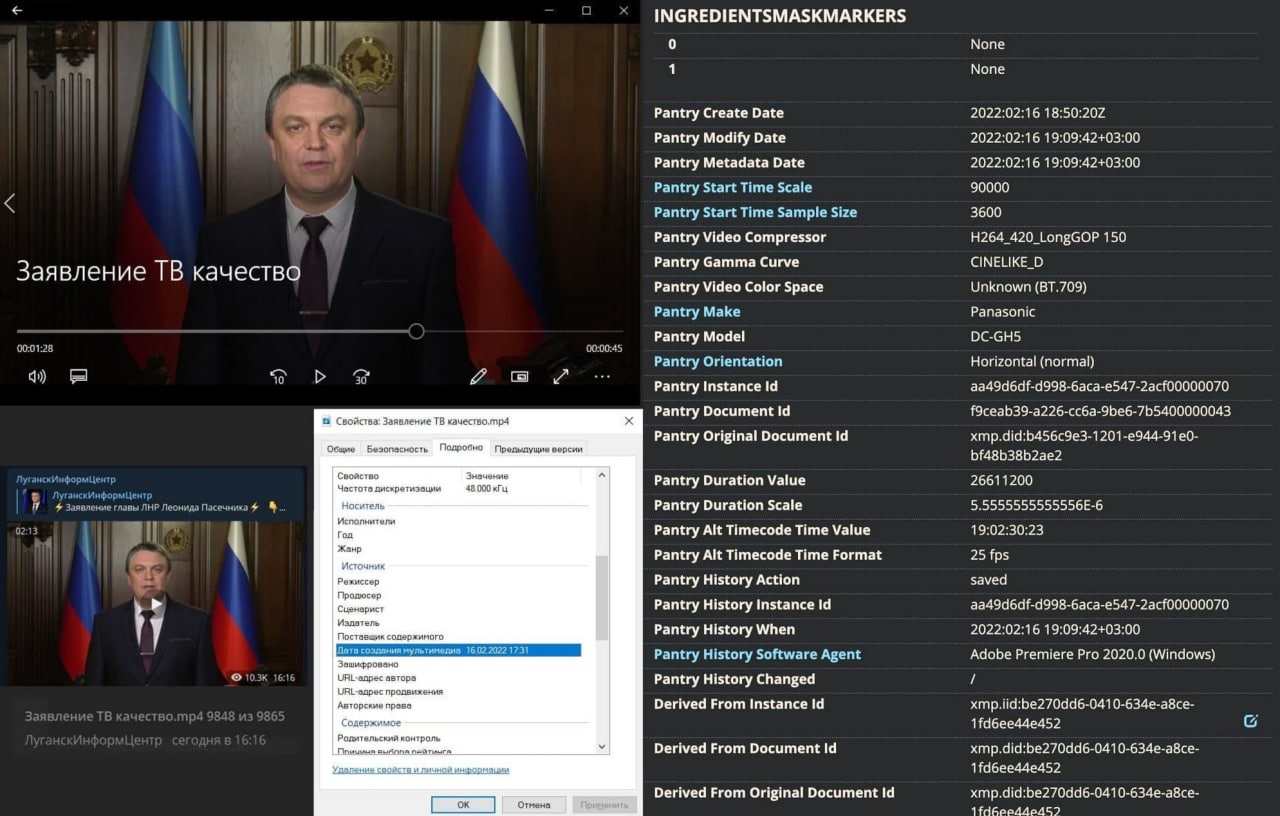1280x816 pixels.
Task: Click the Значение column header
Action: tap(487, 476)
